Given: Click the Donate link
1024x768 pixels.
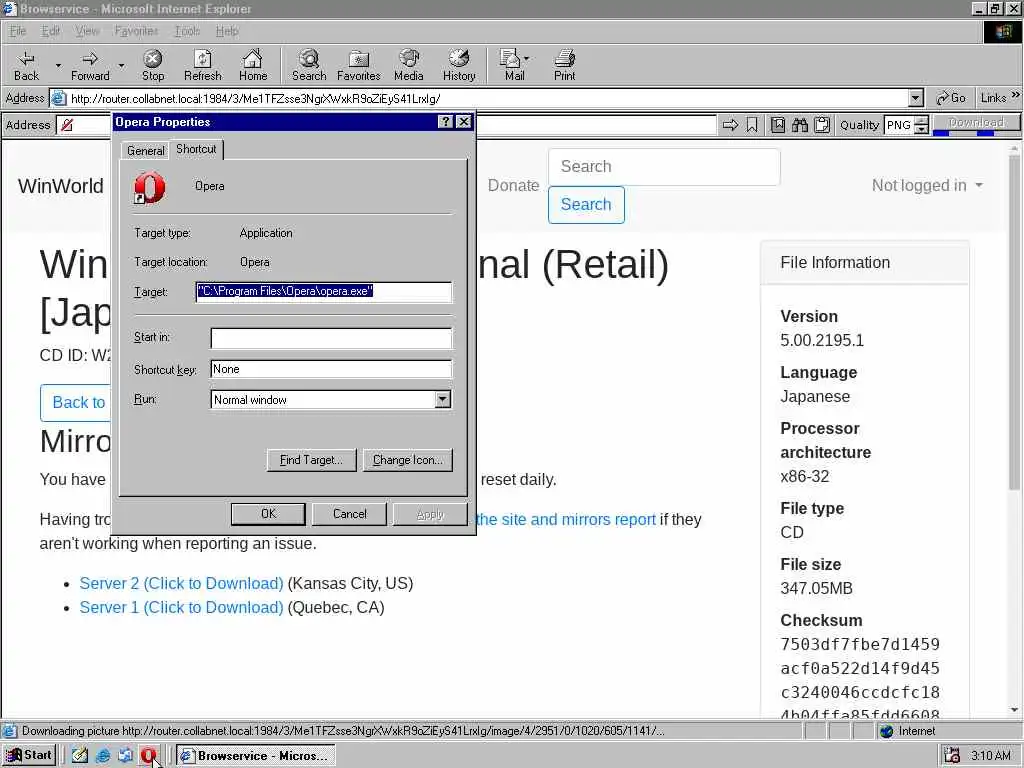Looking at the screenshot, I should pyautogui.click(x=513, y=185).
